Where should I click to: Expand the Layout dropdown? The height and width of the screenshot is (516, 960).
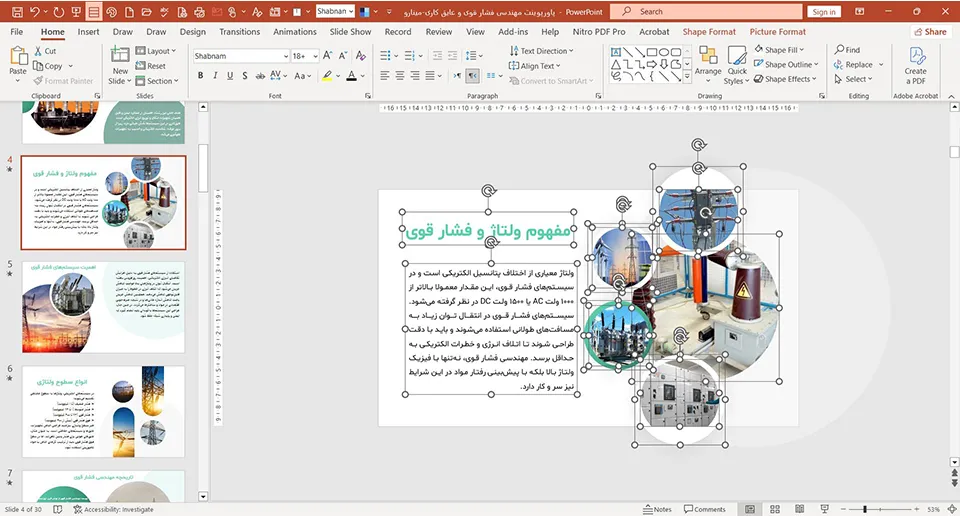(156, 51)
